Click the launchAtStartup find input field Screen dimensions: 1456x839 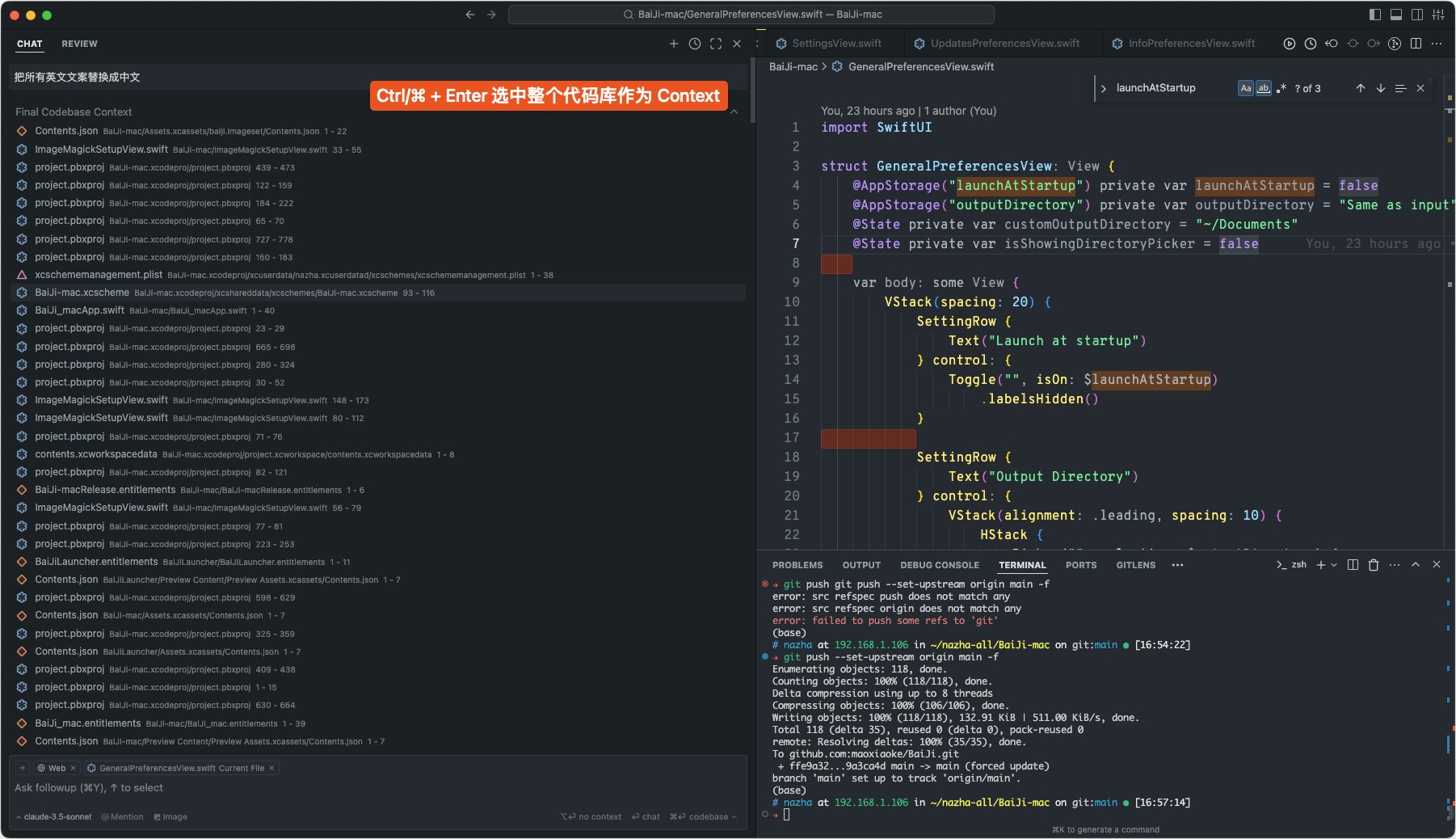pos(1173,88)
